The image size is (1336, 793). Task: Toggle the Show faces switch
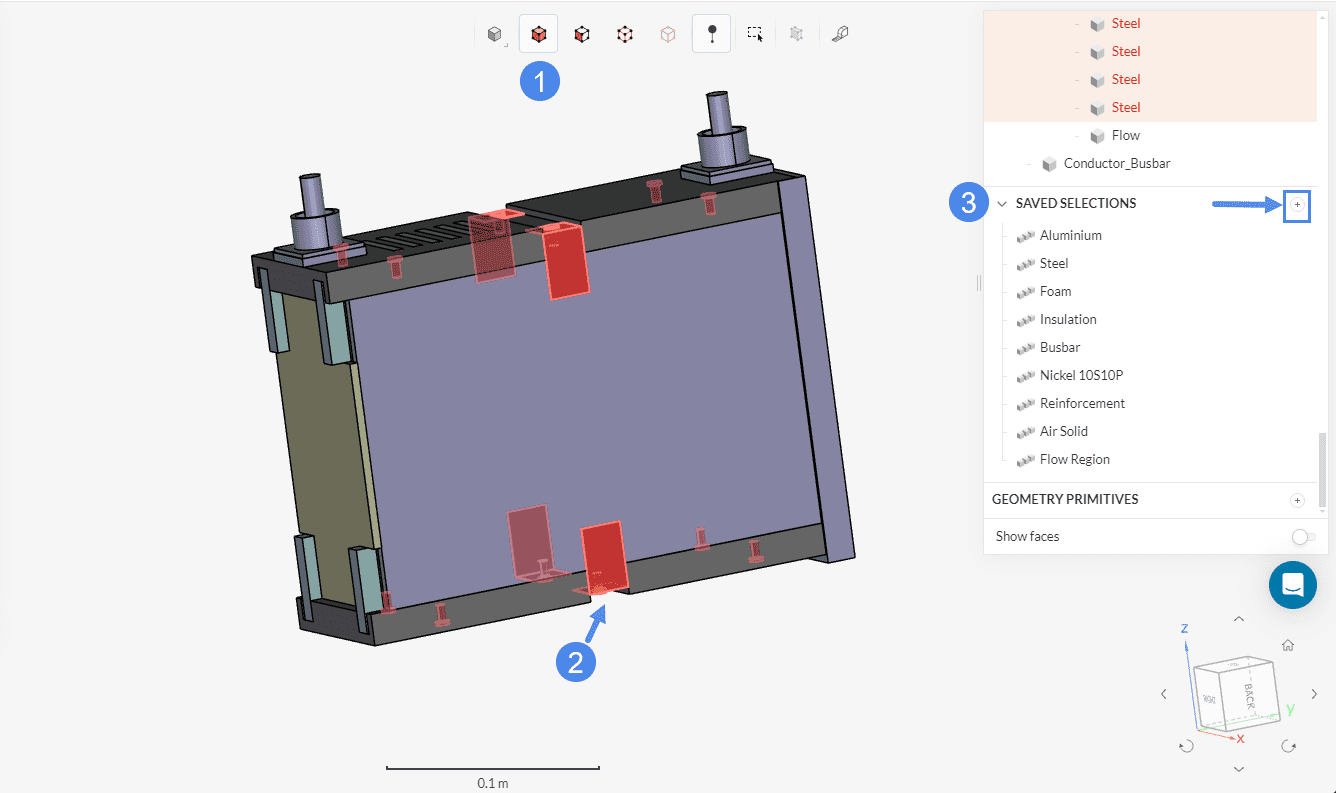coord(1302,537)
